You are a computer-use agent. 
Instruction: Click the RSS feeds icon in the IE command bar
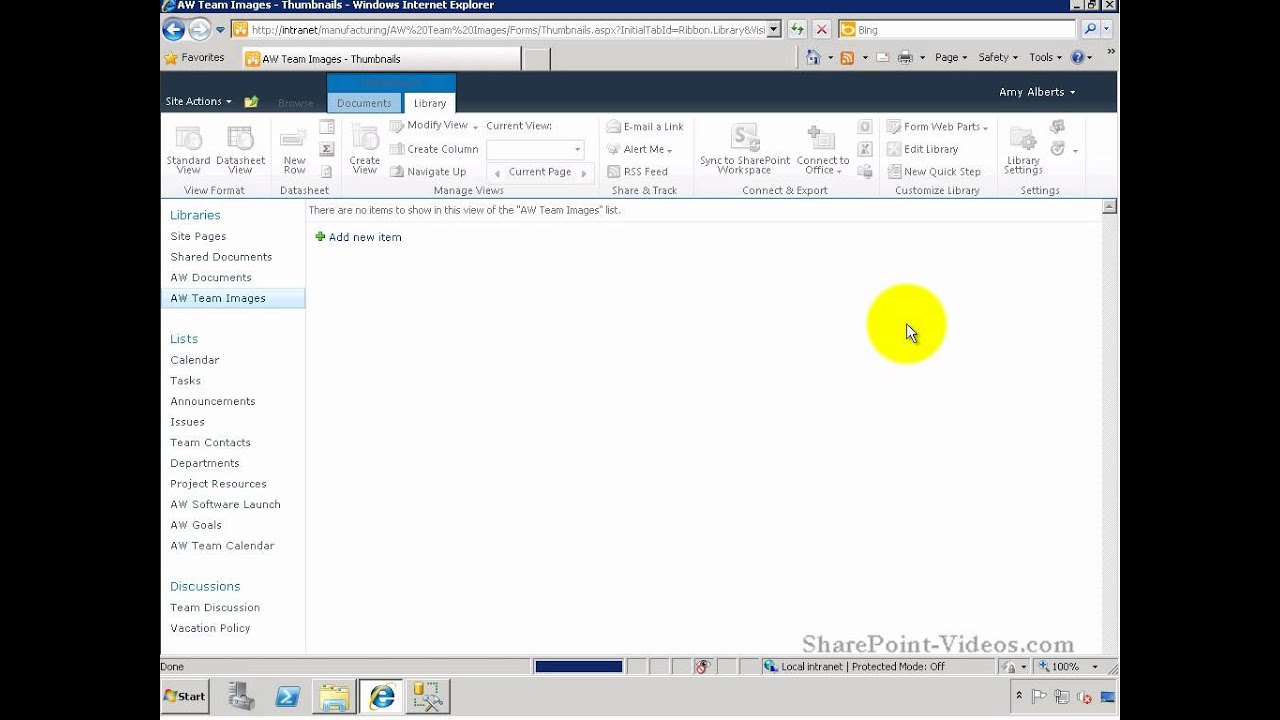coord(847,57)
